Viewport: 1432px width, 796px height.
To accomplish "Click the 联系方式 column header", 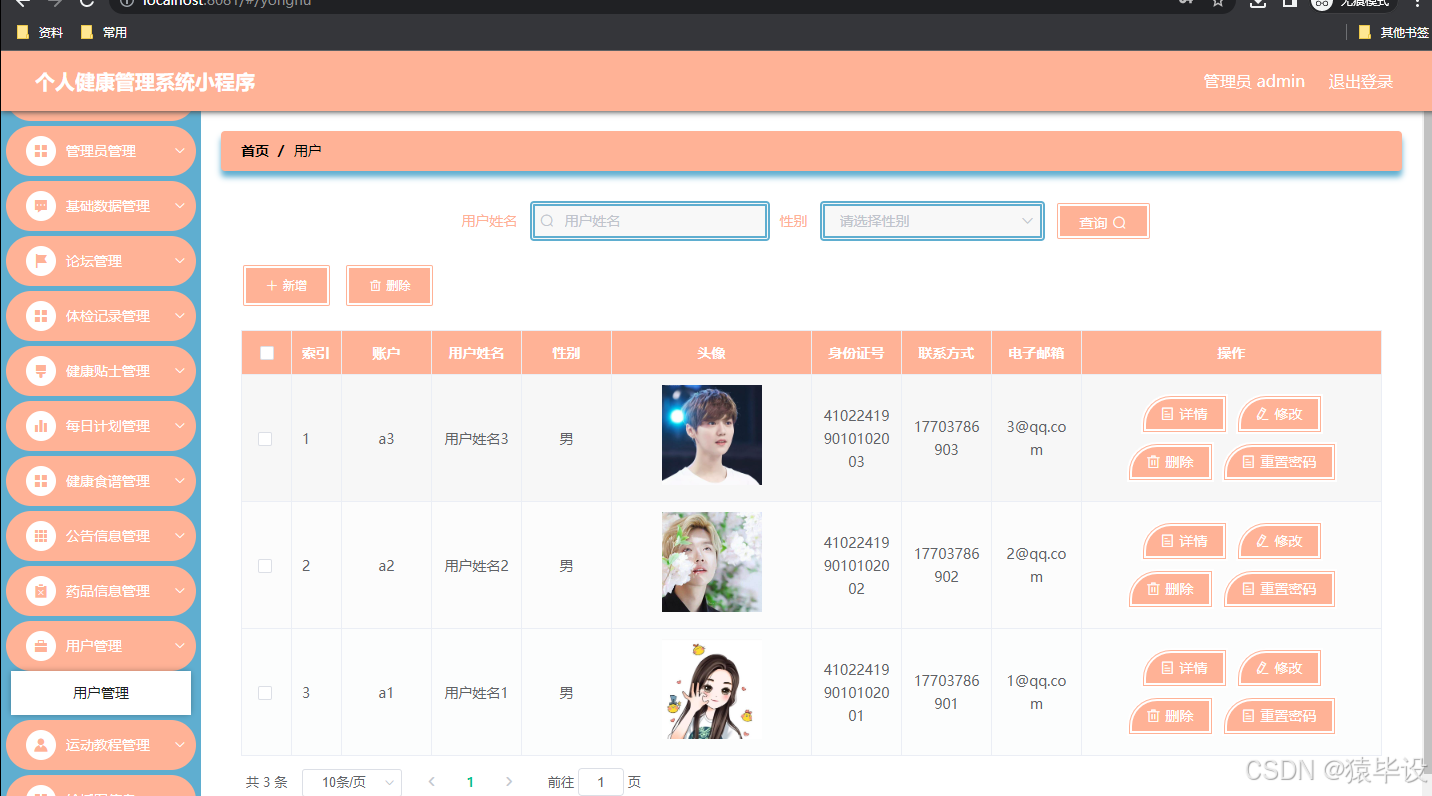I will pos(946,353).
